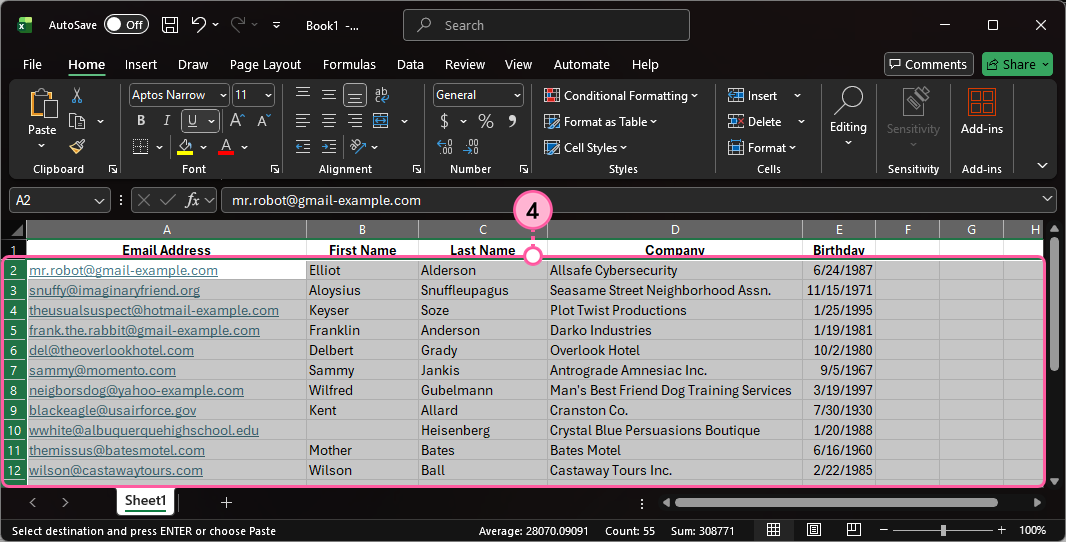Toggle Center horizontal alignment
Image resolution: width=1066 pixels, height=542 pixels.
(329, 121)
